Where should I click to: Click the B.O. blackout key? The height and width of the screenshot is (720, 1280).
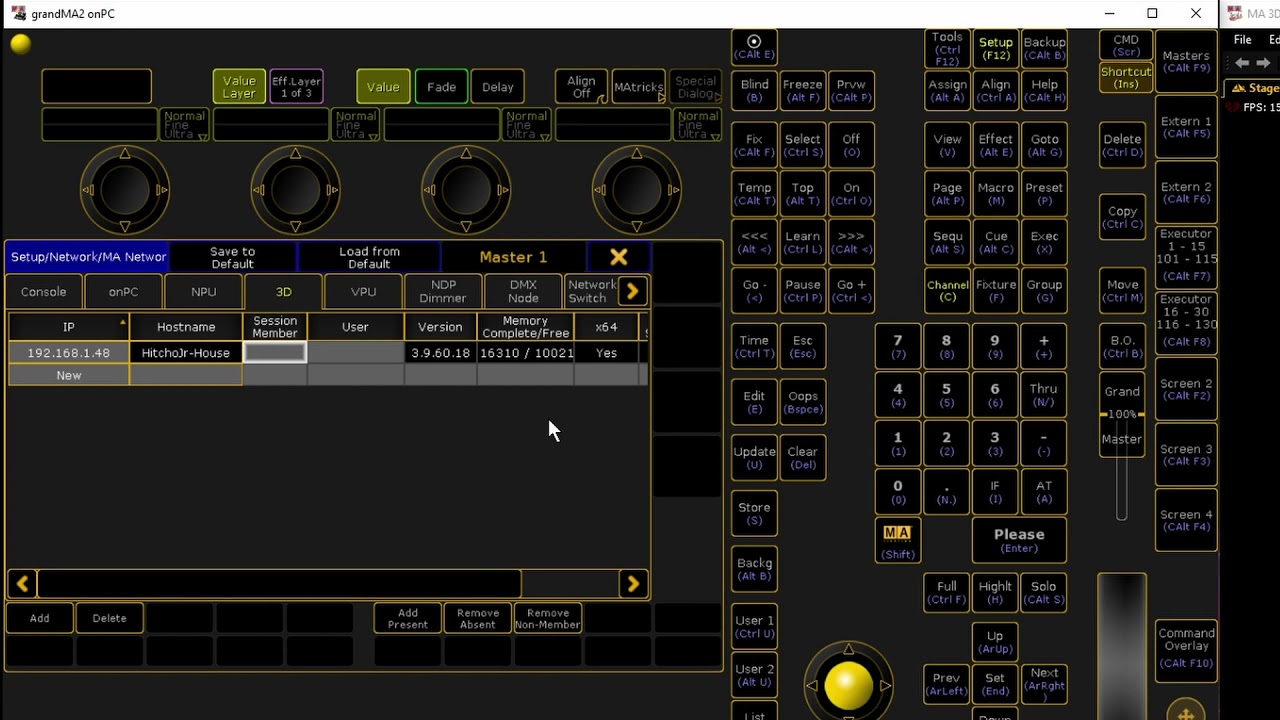pos(1122,346)
